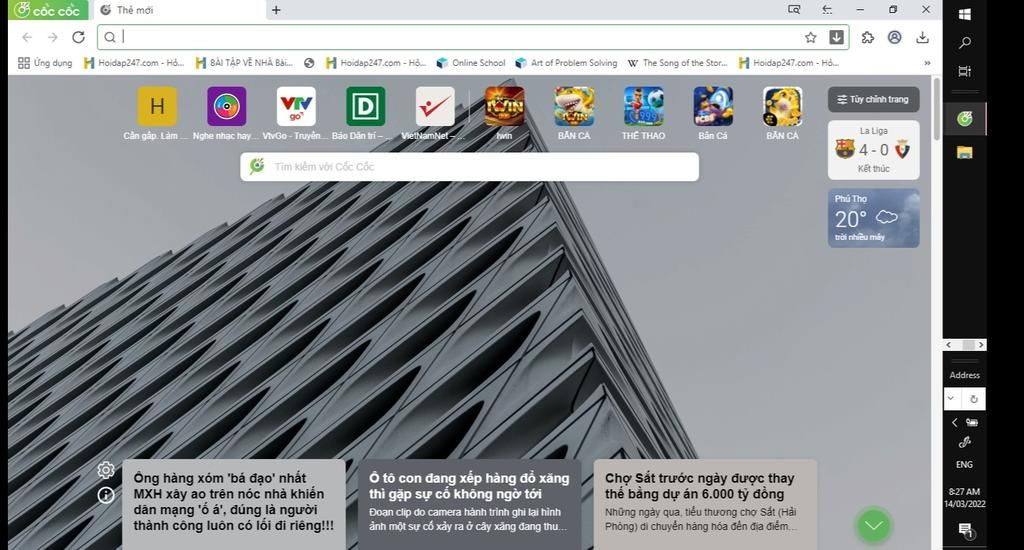Click the 8:27 AM clock
Image resolution: width=1024 pixels, height=550 pixels.
pos(965,491)
